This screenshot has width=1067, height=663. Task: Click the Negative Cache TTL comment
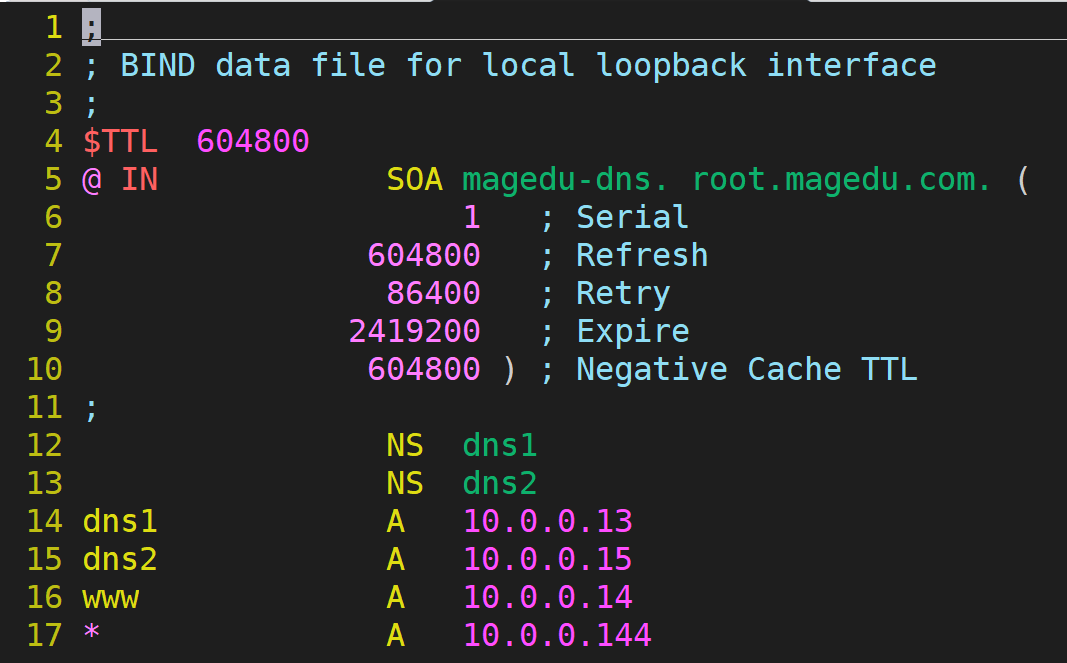746,370
